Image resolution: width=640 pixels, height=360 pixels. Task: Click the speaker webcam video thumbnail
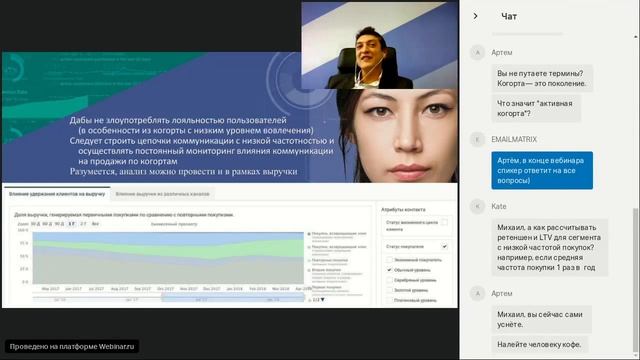coord(379,45)
